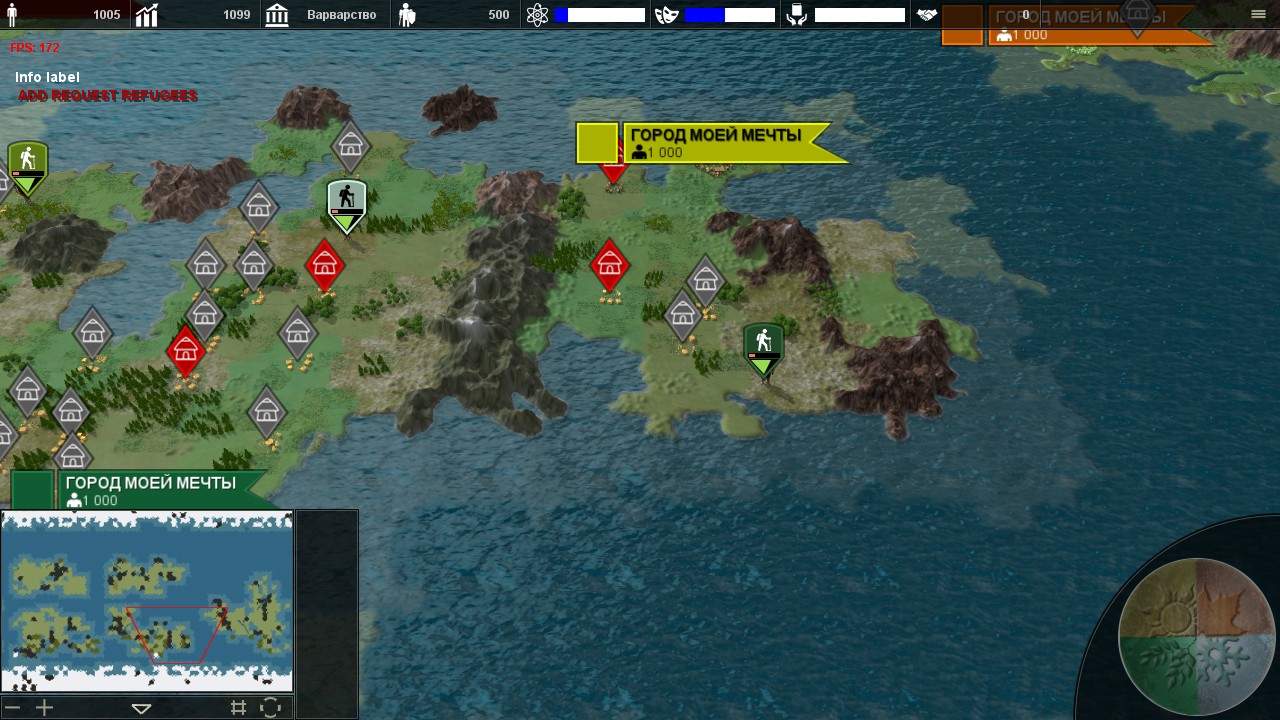Viewport: 1280px width, 720px height.
Task: Click the hand-holding-figure icon in top bar
Action: click(x=796, y=15)
